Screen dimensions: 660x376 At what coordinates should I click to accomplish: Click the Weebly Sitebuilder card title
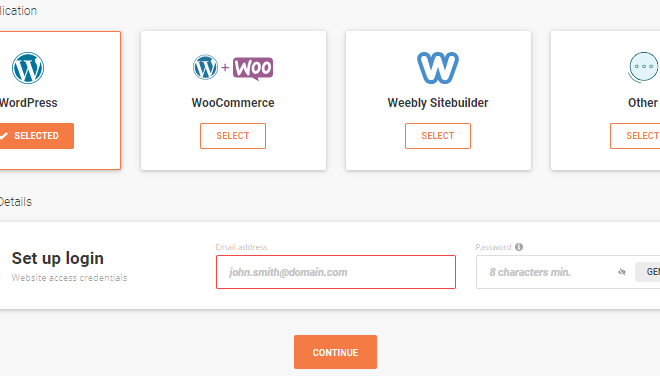pyautogui.click(x=438, y=103)
